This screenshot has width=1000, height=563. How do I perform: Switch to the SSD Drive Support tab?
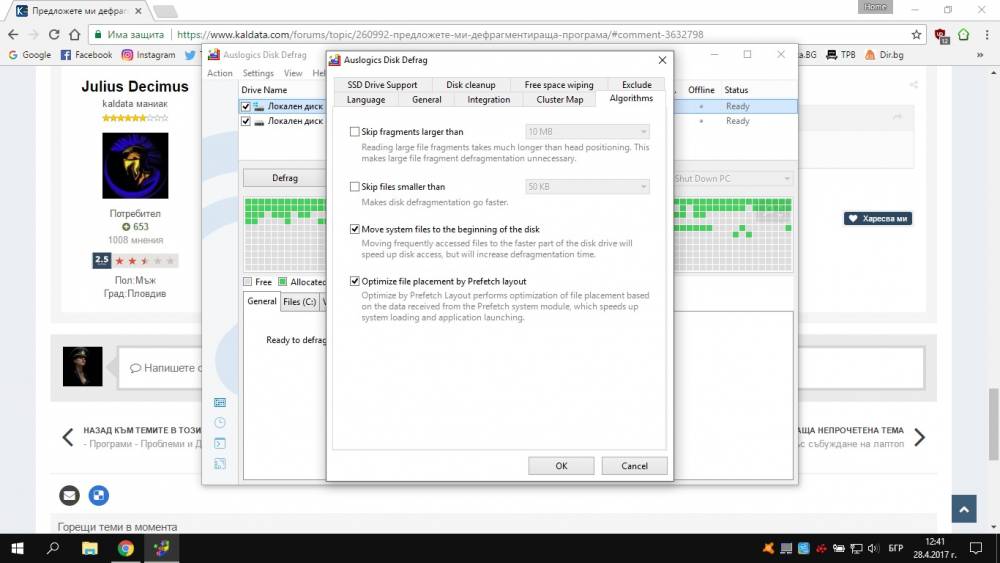tap(382, 84)
